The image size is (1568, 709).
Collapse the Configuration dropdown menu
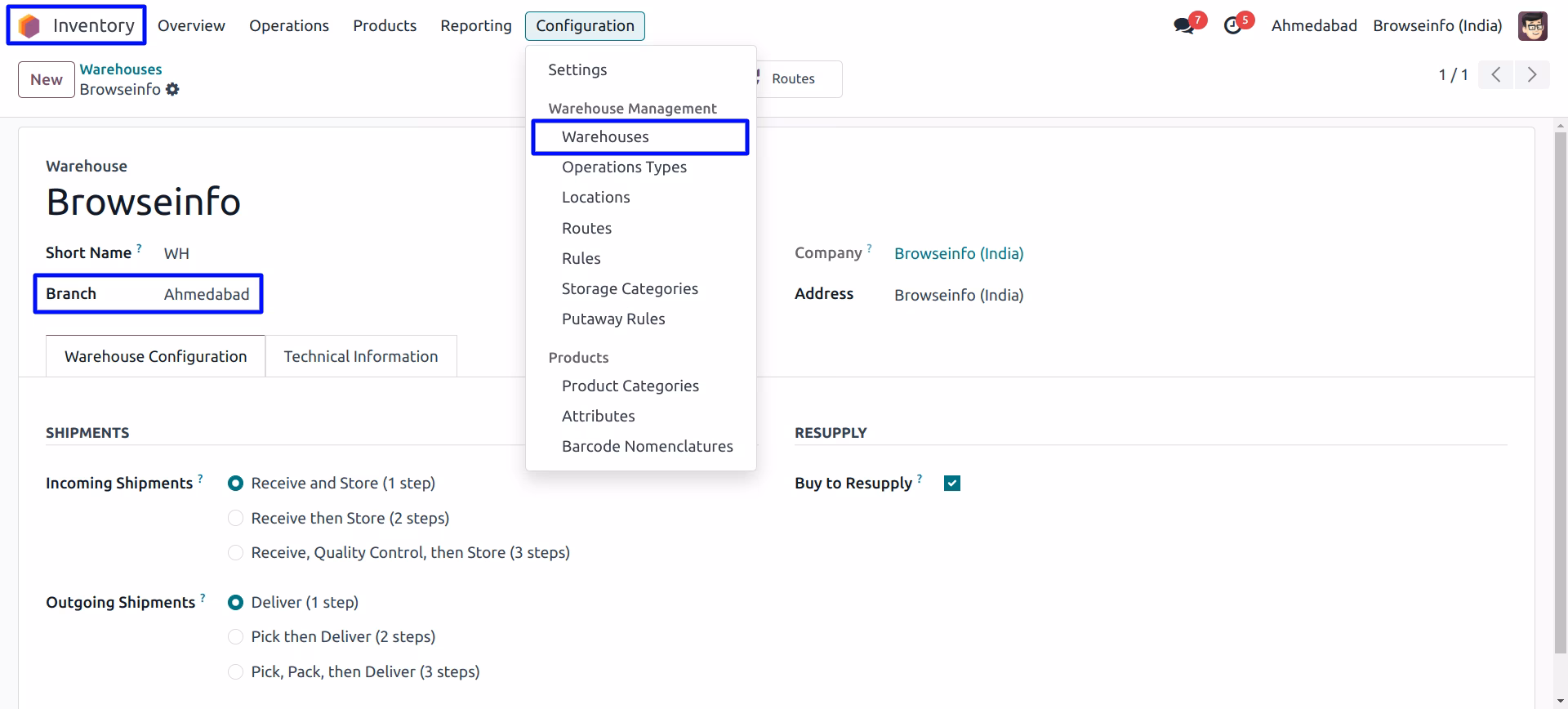(x=585, y=26)
